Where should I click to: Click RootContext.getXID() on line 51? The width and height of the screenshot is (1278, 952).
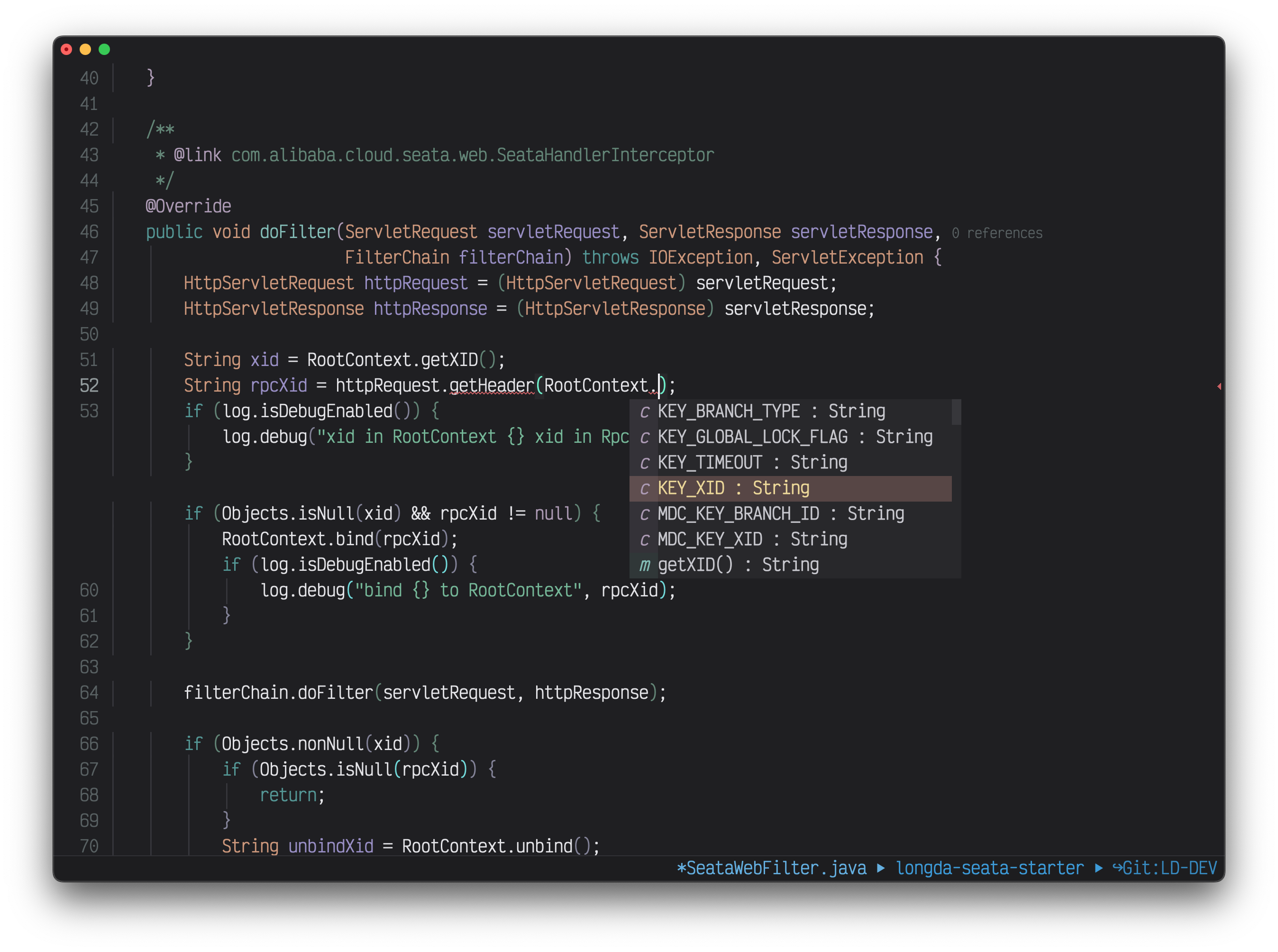click(402, 359)
